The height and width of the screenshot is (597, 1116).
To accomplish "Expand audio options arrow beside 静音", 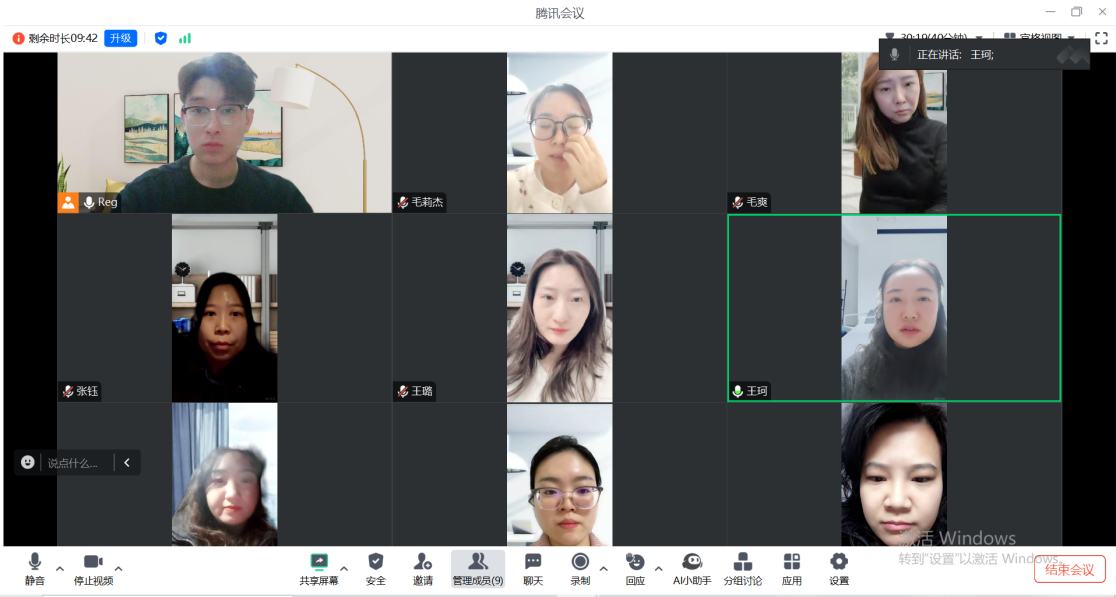I will 60,568.
